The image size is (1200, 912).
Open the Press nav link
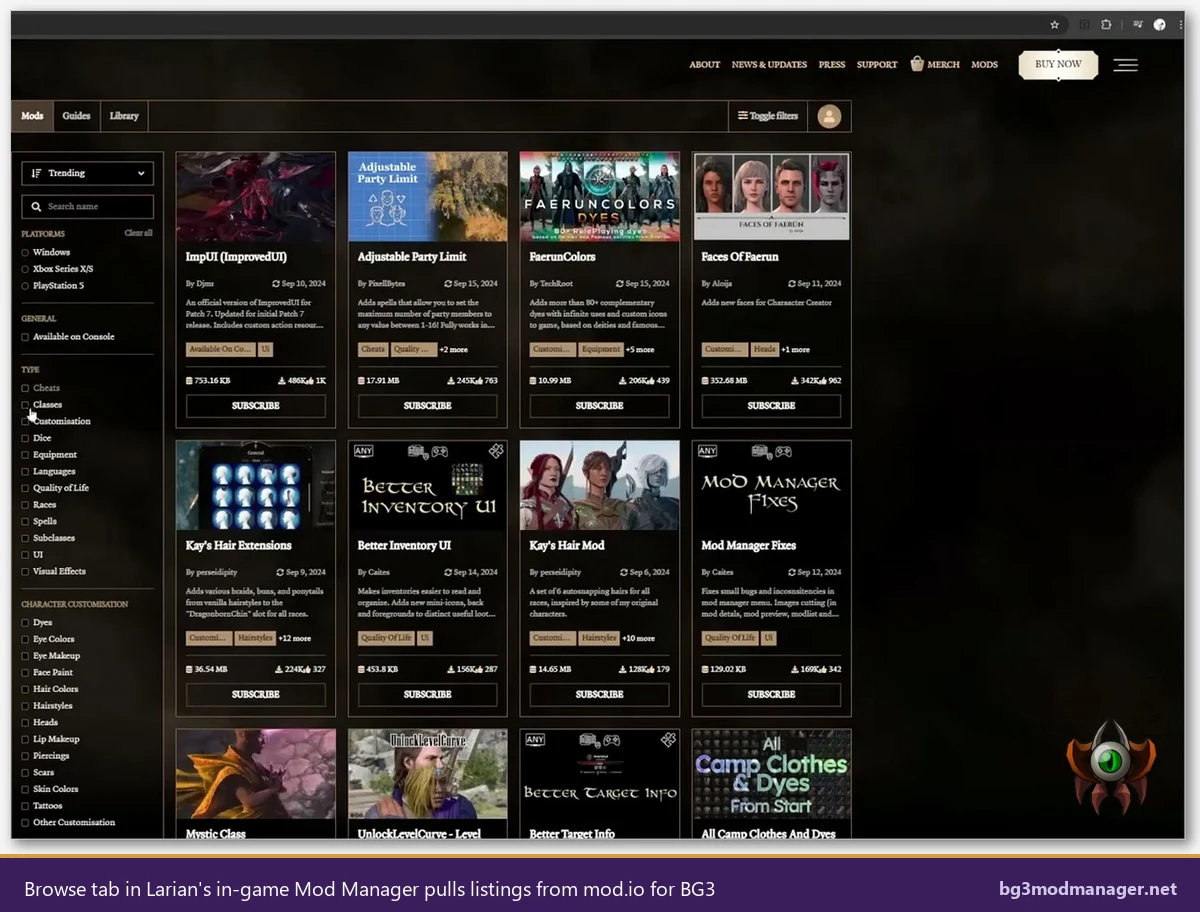click(x=832, y=65)
